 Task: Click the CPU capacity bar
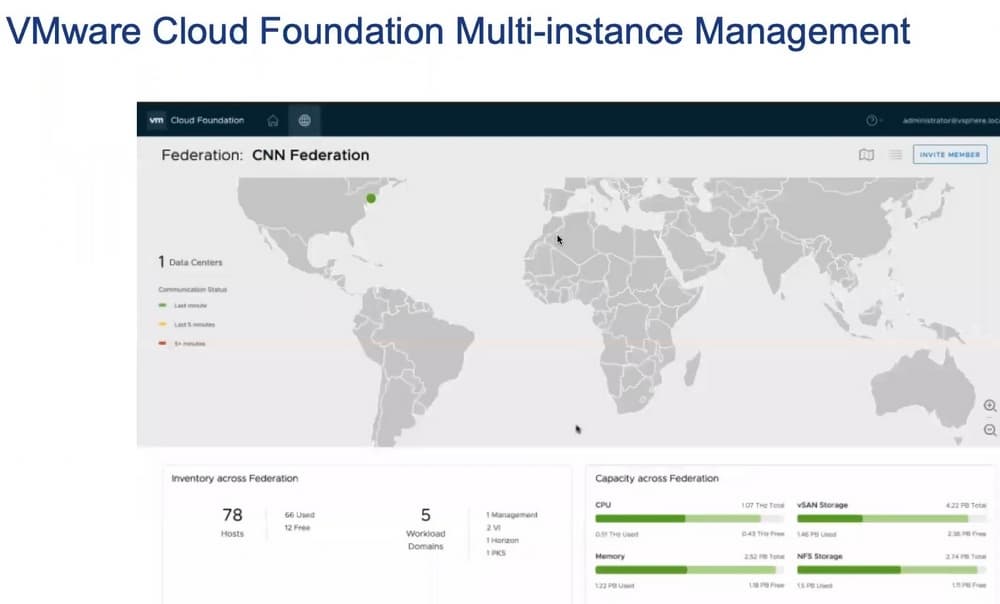[689, 519]
